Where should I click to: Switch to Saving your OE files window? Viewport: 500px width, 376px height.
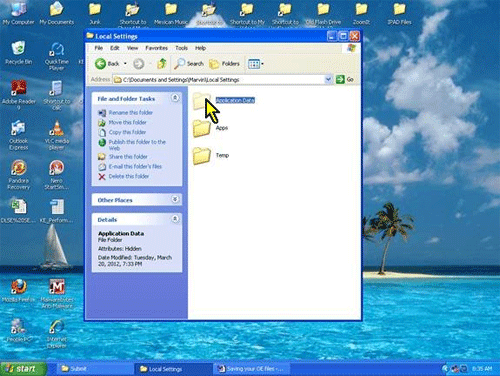[252, 369]
